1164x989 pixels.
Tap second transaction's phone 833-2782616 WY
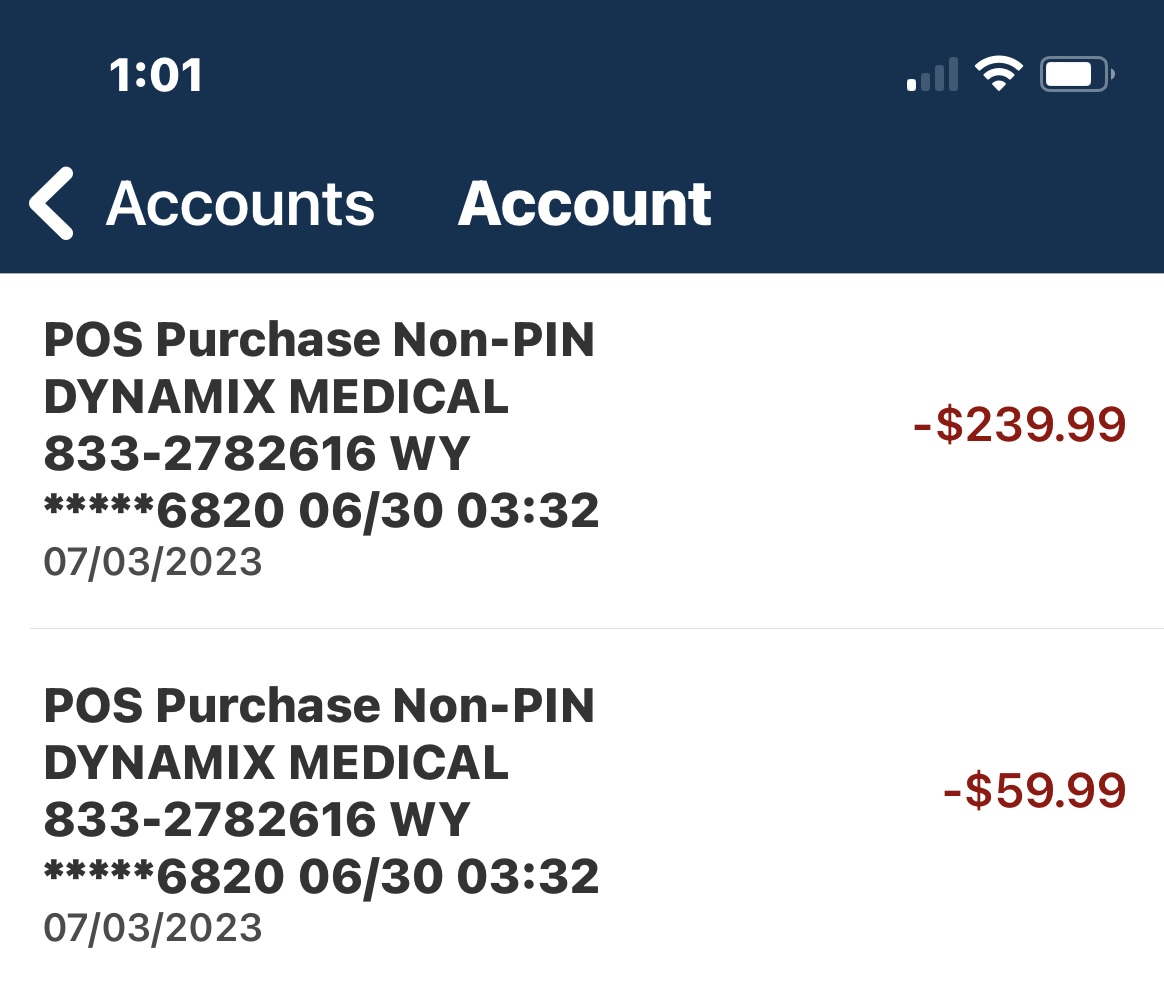257,819
